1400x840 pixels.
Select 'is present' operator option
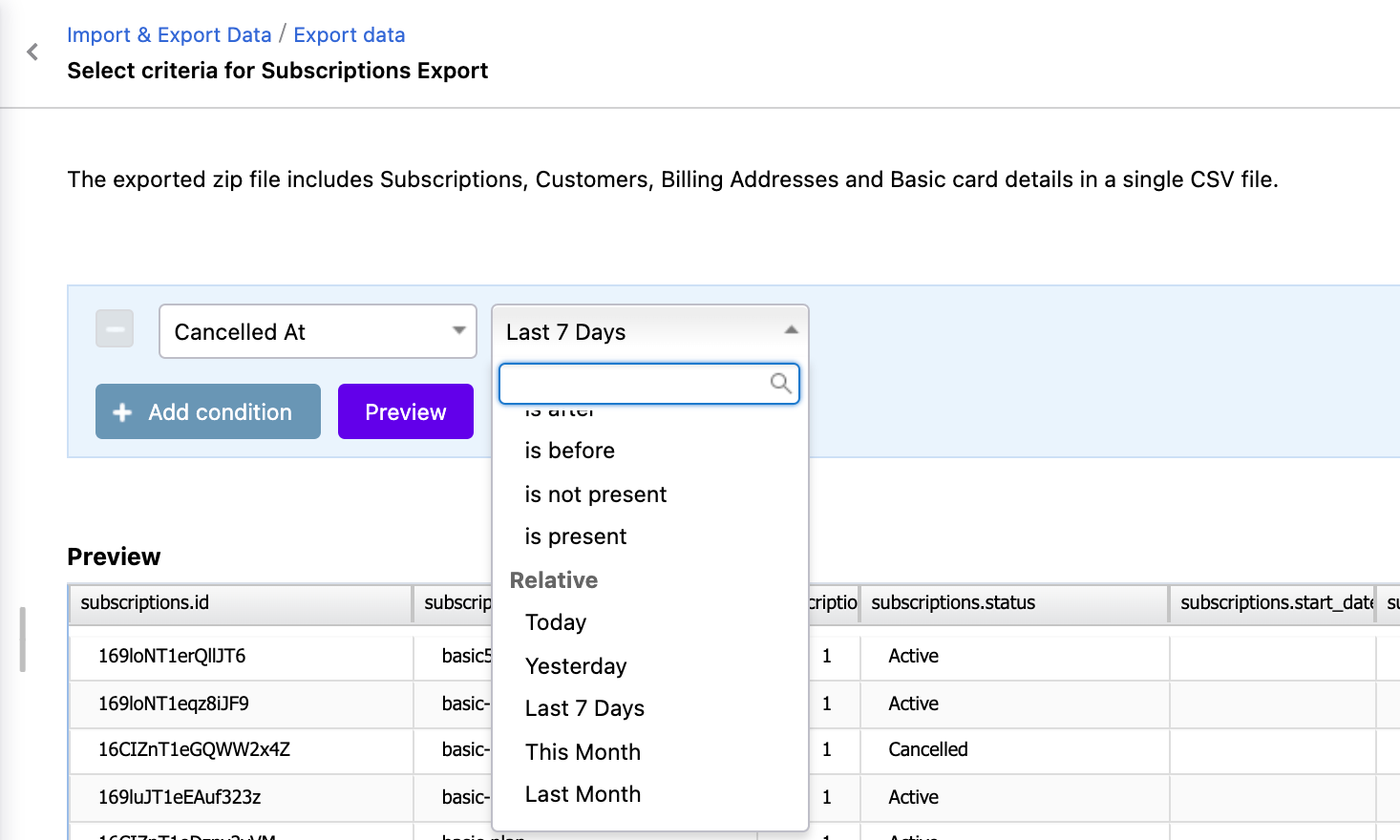576,536
